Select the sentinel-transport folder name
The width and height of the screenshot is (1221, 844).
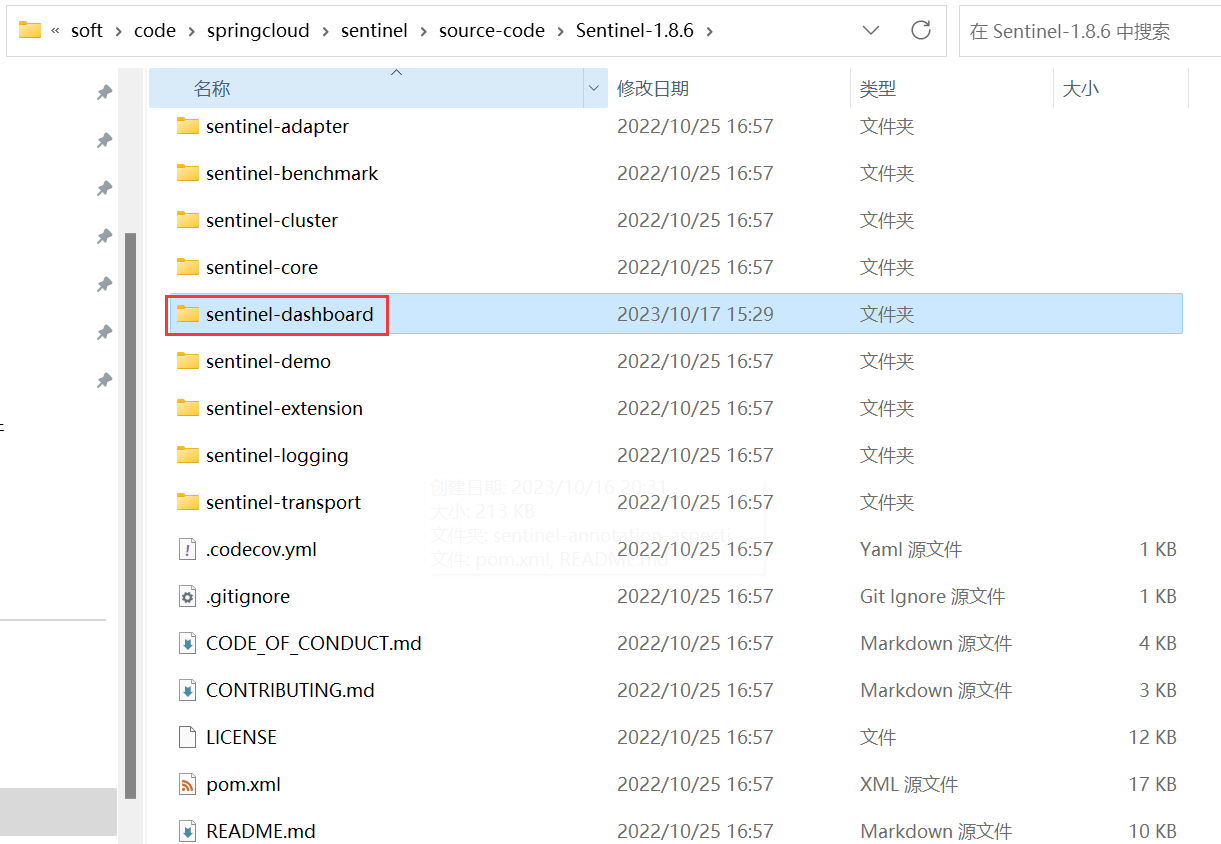283,502
